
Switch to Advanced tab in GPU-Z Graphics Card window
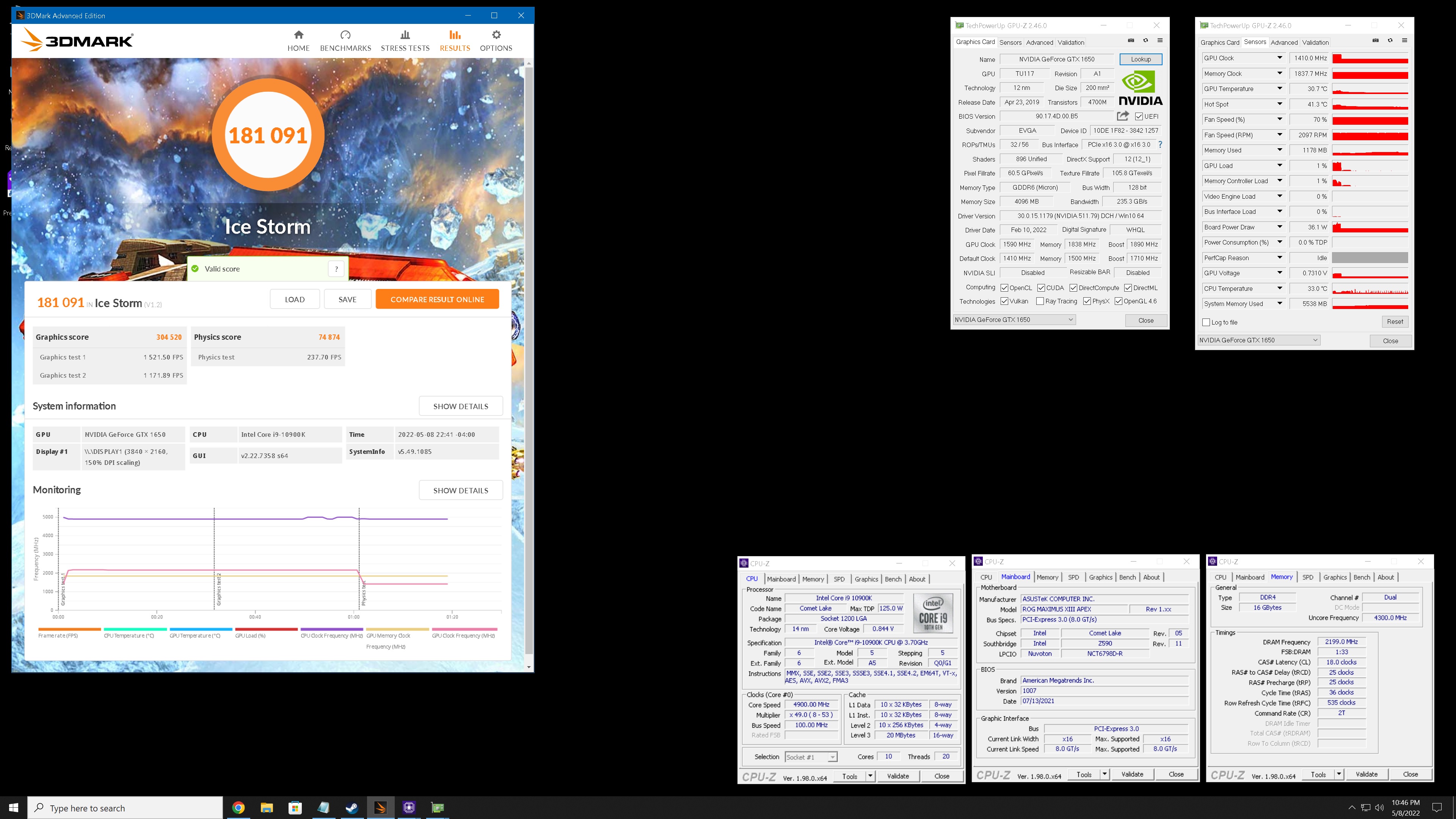(x=1039, y=42)
